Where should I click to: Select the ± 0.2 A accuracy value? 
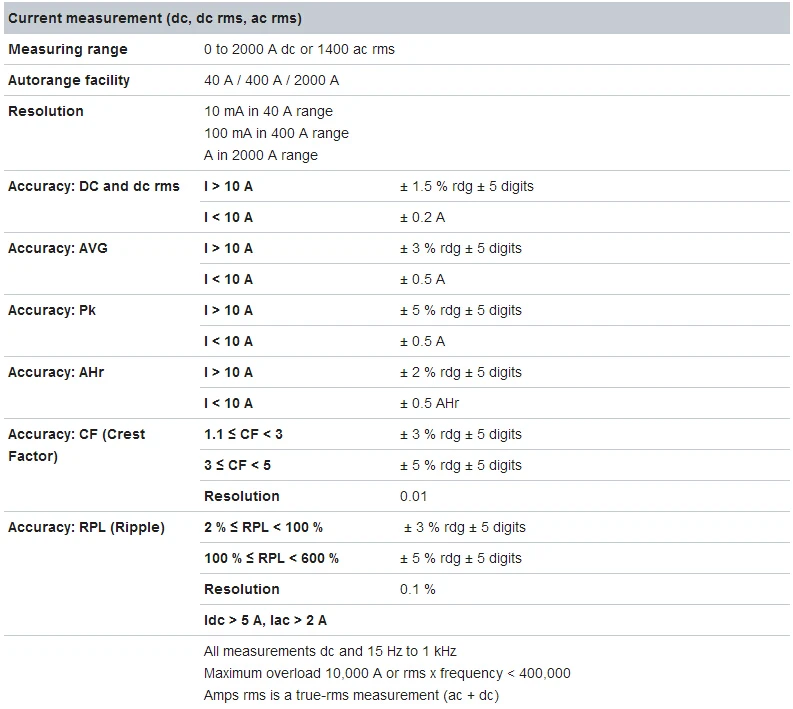(422, 217)
